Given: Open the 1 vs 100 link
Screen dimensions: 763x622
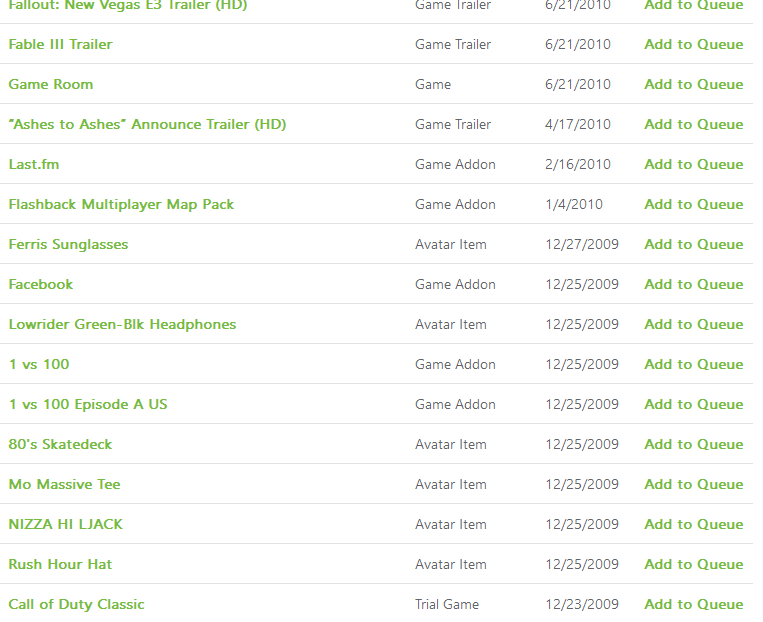Looking at the screenshot, I should (39, 364).
